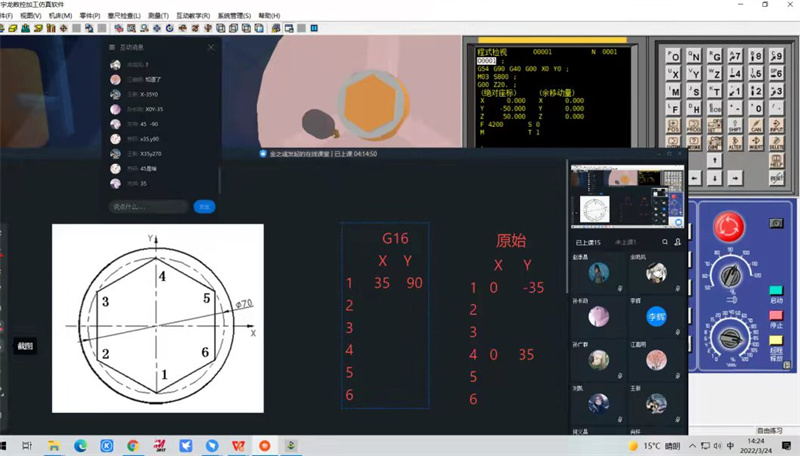Open File Explorer from the taskbar
The height and width of the screenshot is (456, 800).
coord(54,446)
